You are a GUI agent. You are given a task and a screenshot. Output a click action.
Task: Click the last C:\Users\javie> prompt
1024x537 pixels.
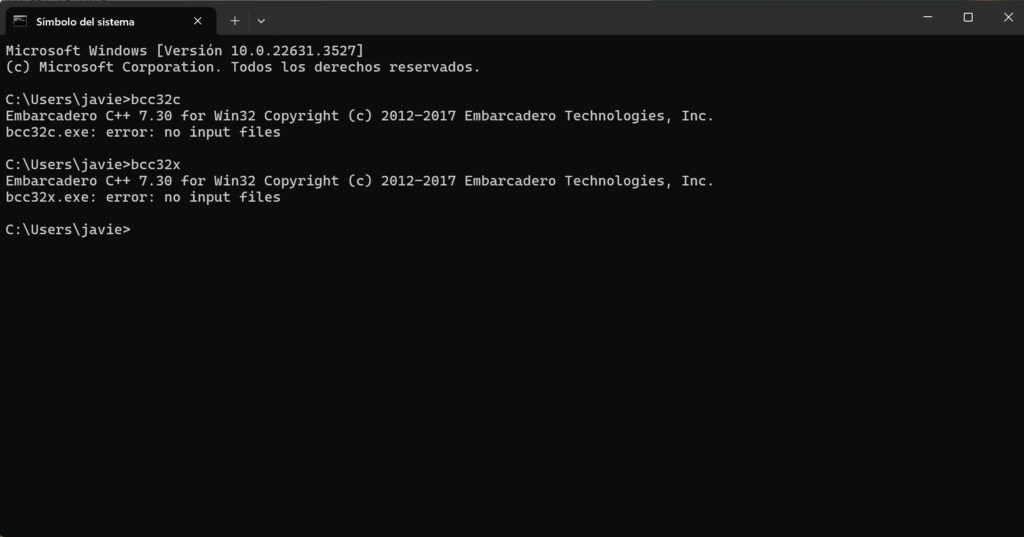tap(68, 230)
